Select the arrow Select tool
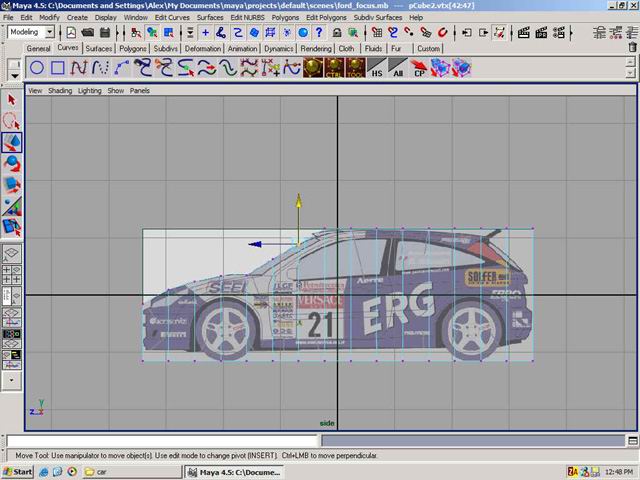 point(12,100)
